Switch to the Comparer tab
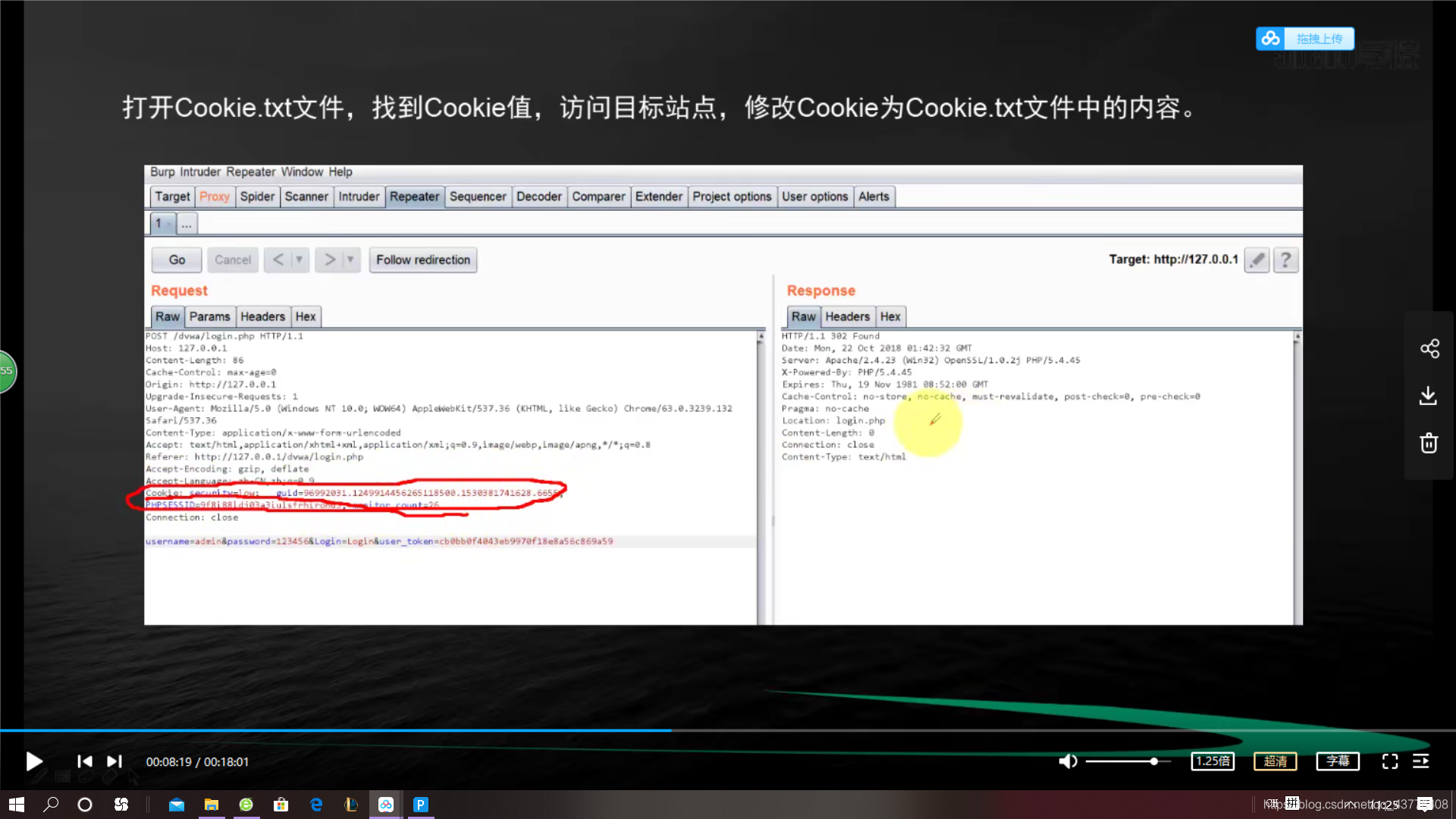1456x819 pixels. [598, 196]
